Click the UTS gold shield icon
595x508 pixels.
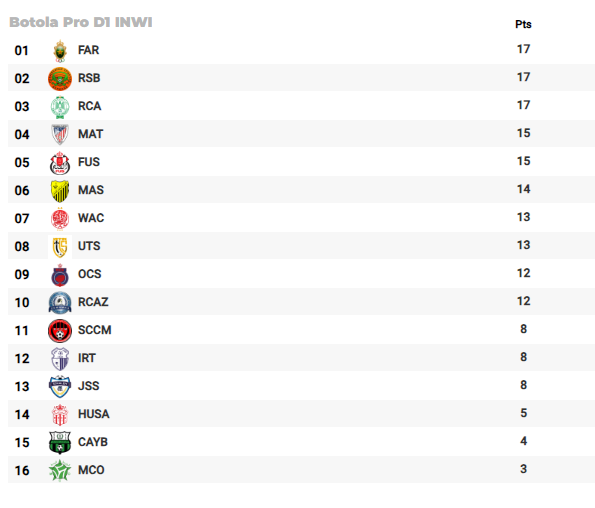[x=60, y=247]
